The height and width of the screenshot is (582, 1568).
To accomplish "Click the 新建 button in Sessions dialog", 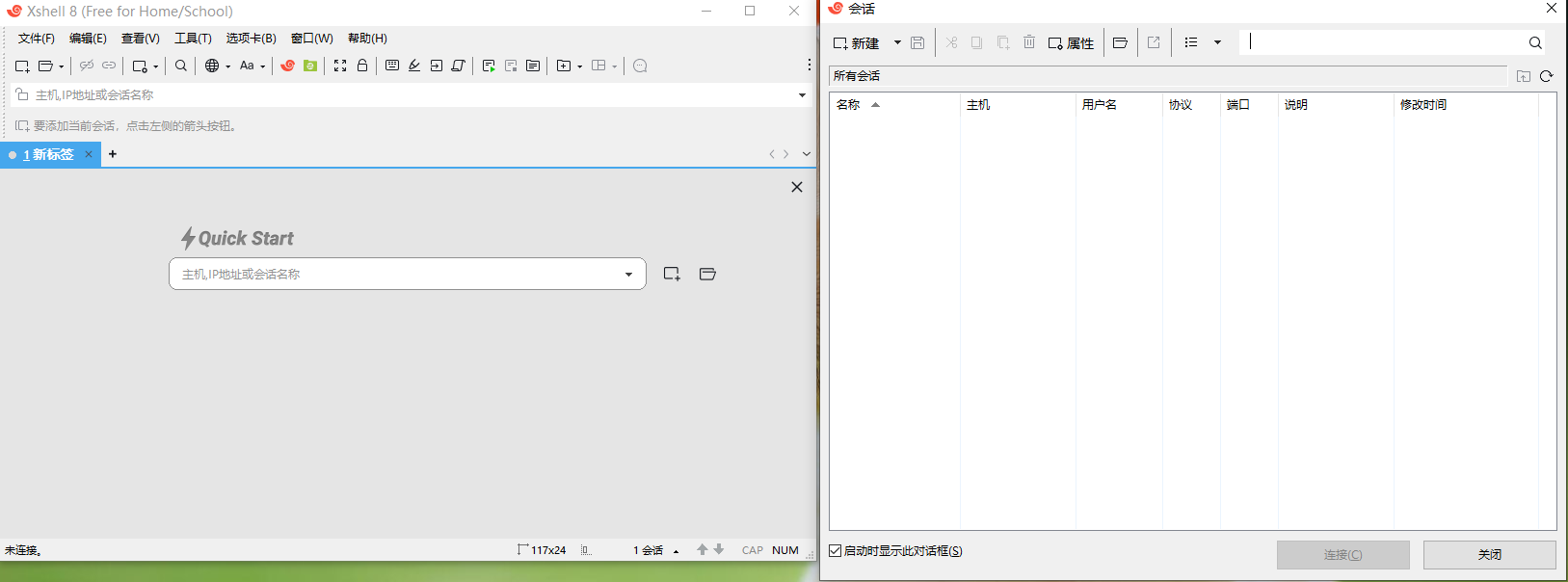I will pos(857,43).
